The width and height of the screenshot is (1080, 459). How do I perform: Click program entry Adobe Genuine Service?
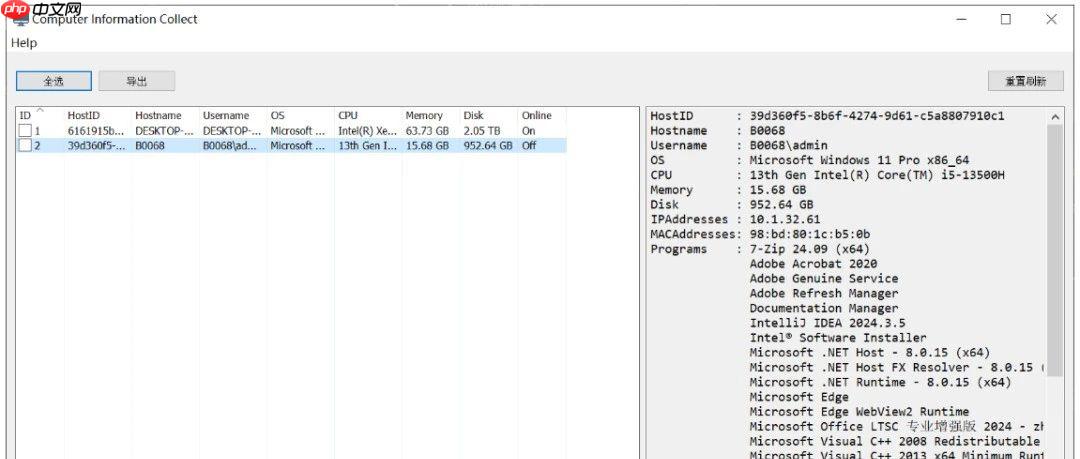[824, 278]
